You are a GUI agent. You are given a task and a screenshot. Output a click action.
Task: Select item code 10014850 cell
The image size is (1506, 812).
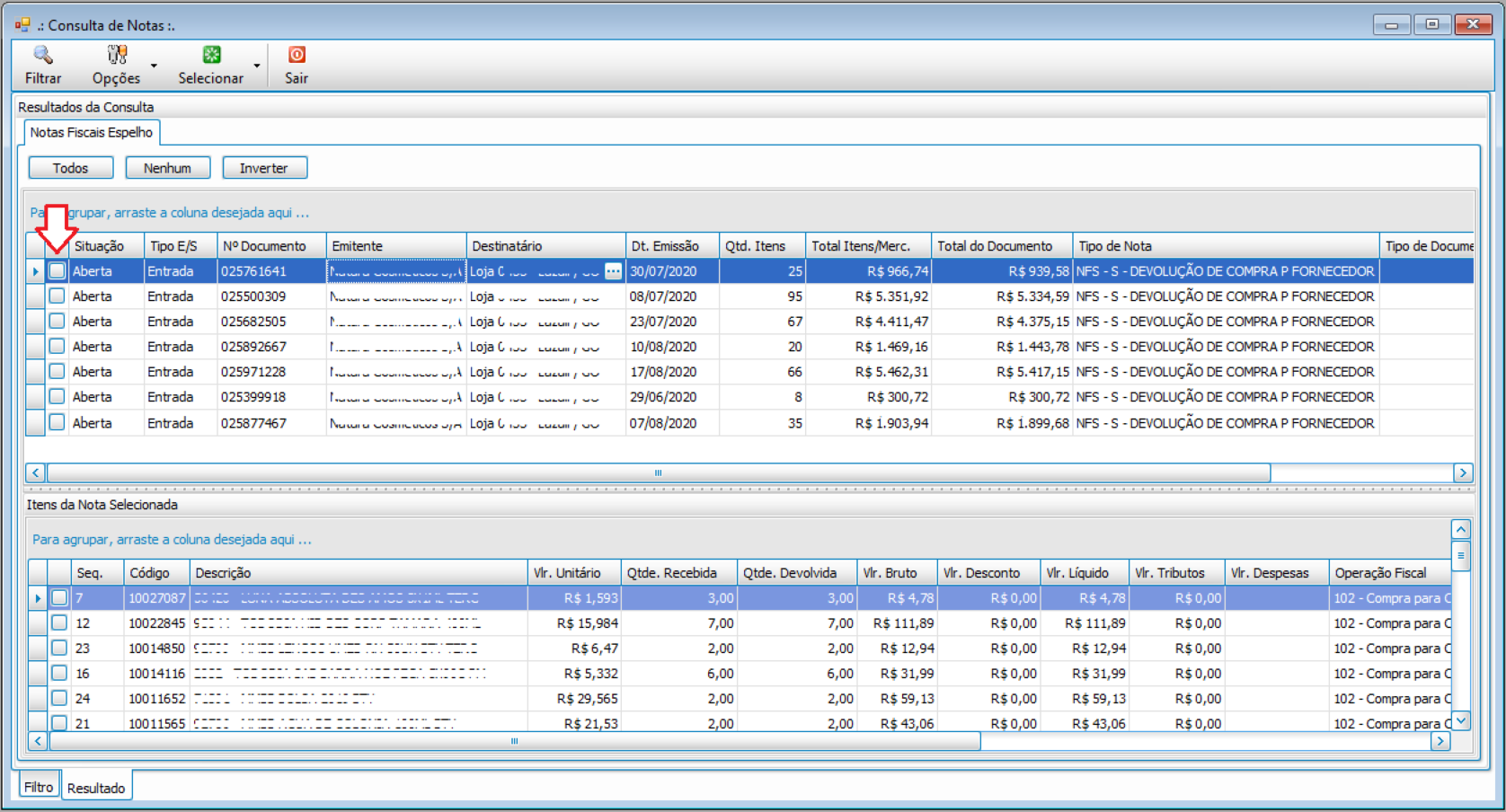click(x=156, y=649)
